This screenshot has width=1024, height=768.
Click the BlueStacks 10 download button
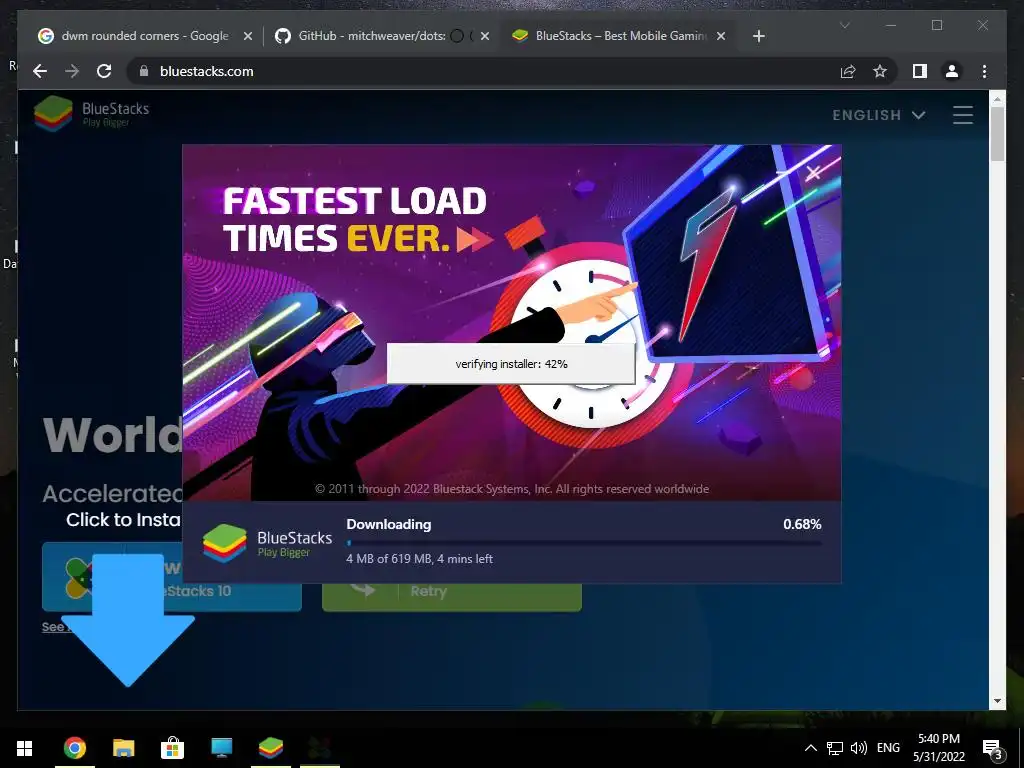[x=172, y=577]
